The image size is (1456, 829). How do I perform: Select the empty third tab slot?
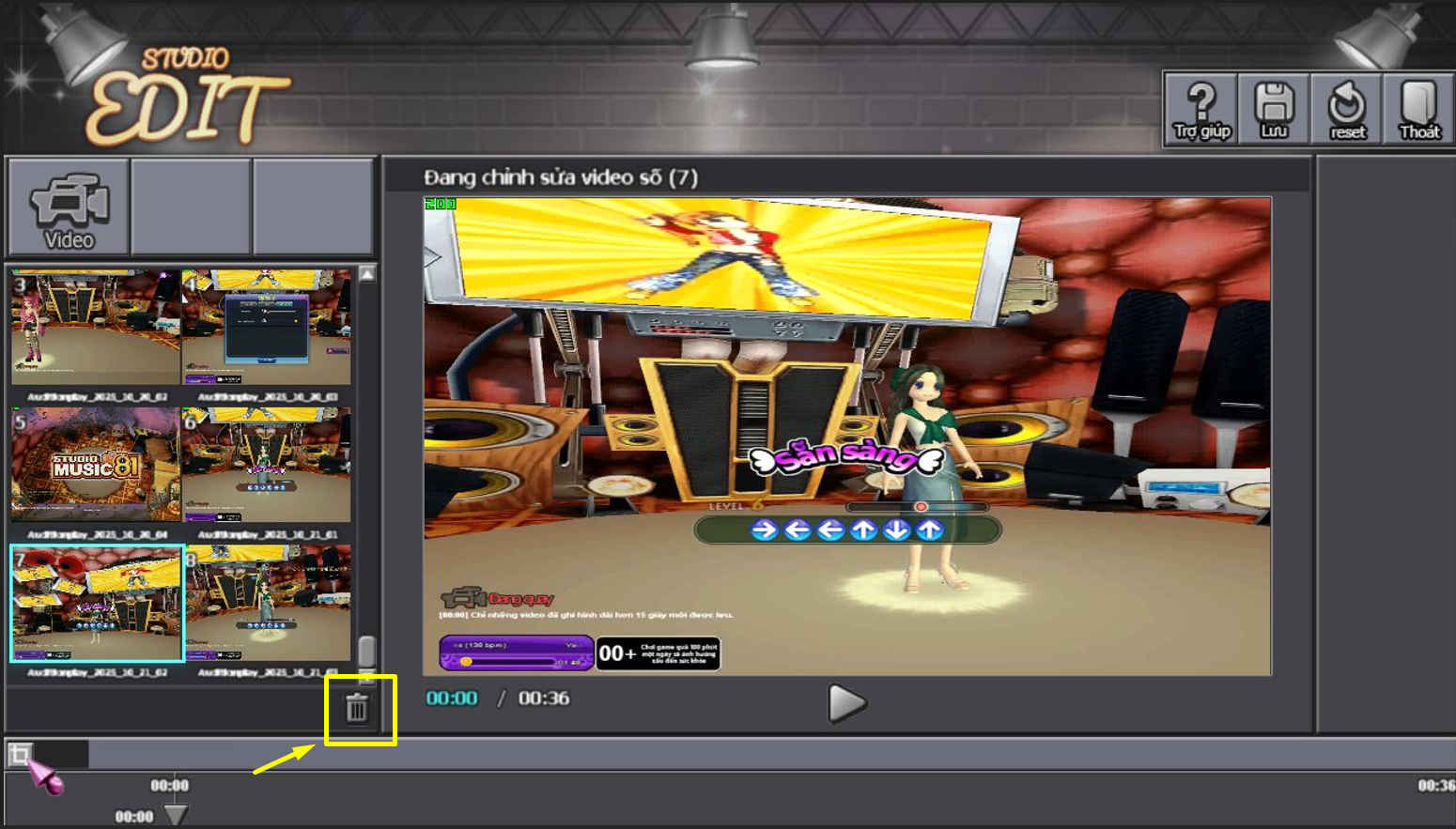(x=313, y=207)
